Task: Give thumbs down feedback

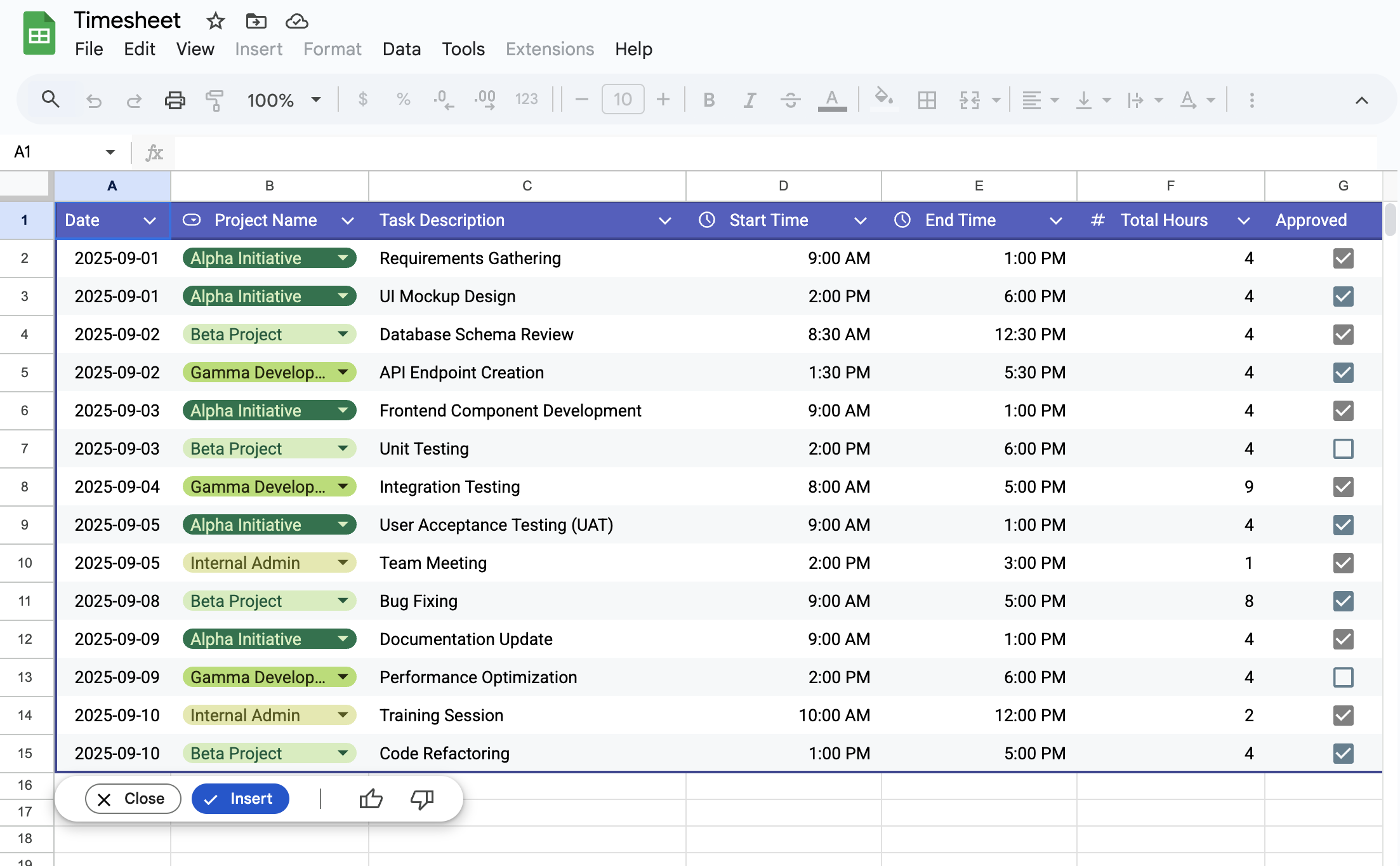Action: click(422, 799)
